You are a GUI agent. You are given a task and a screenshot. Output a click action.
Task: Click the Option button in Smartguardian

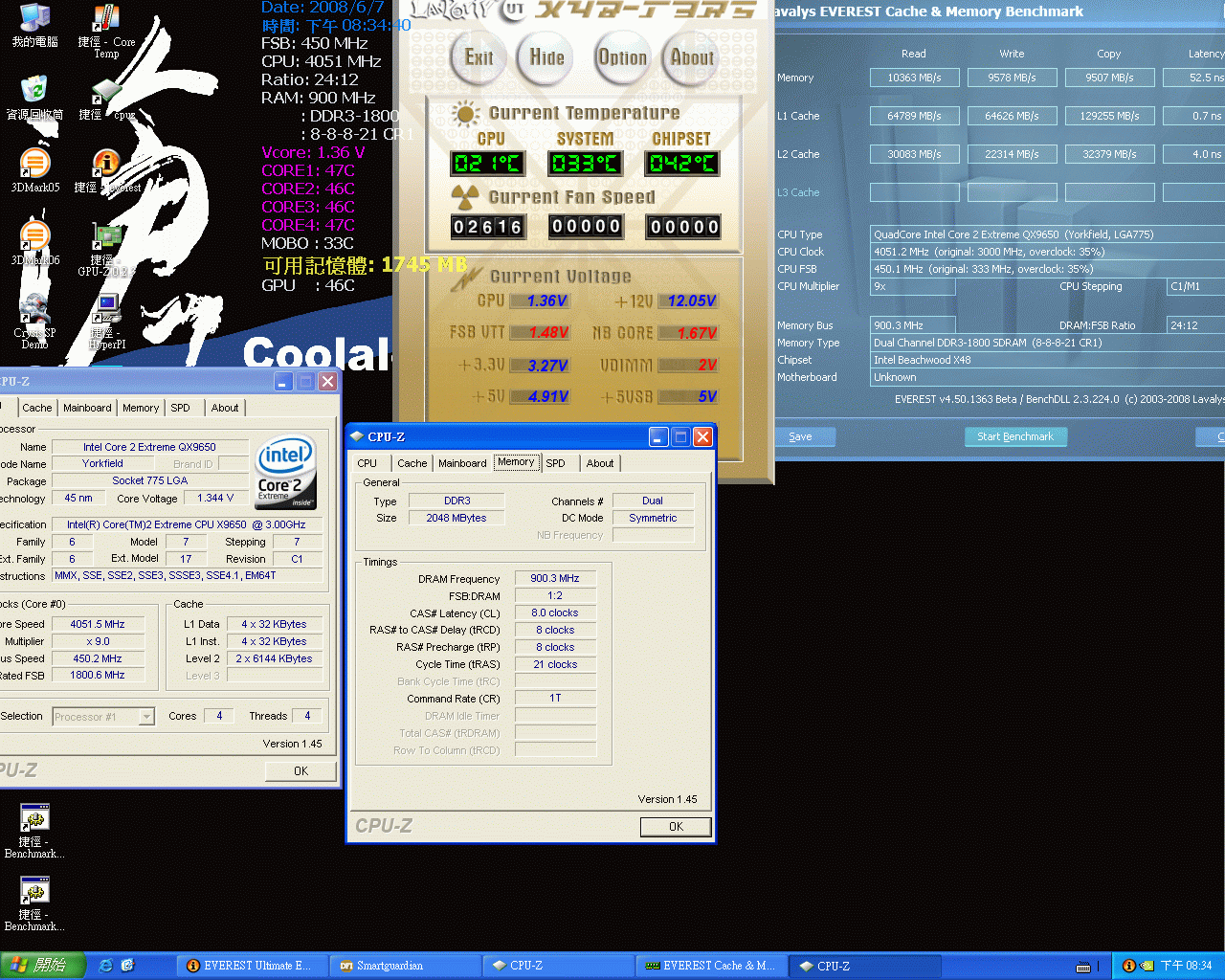[622, 57]
